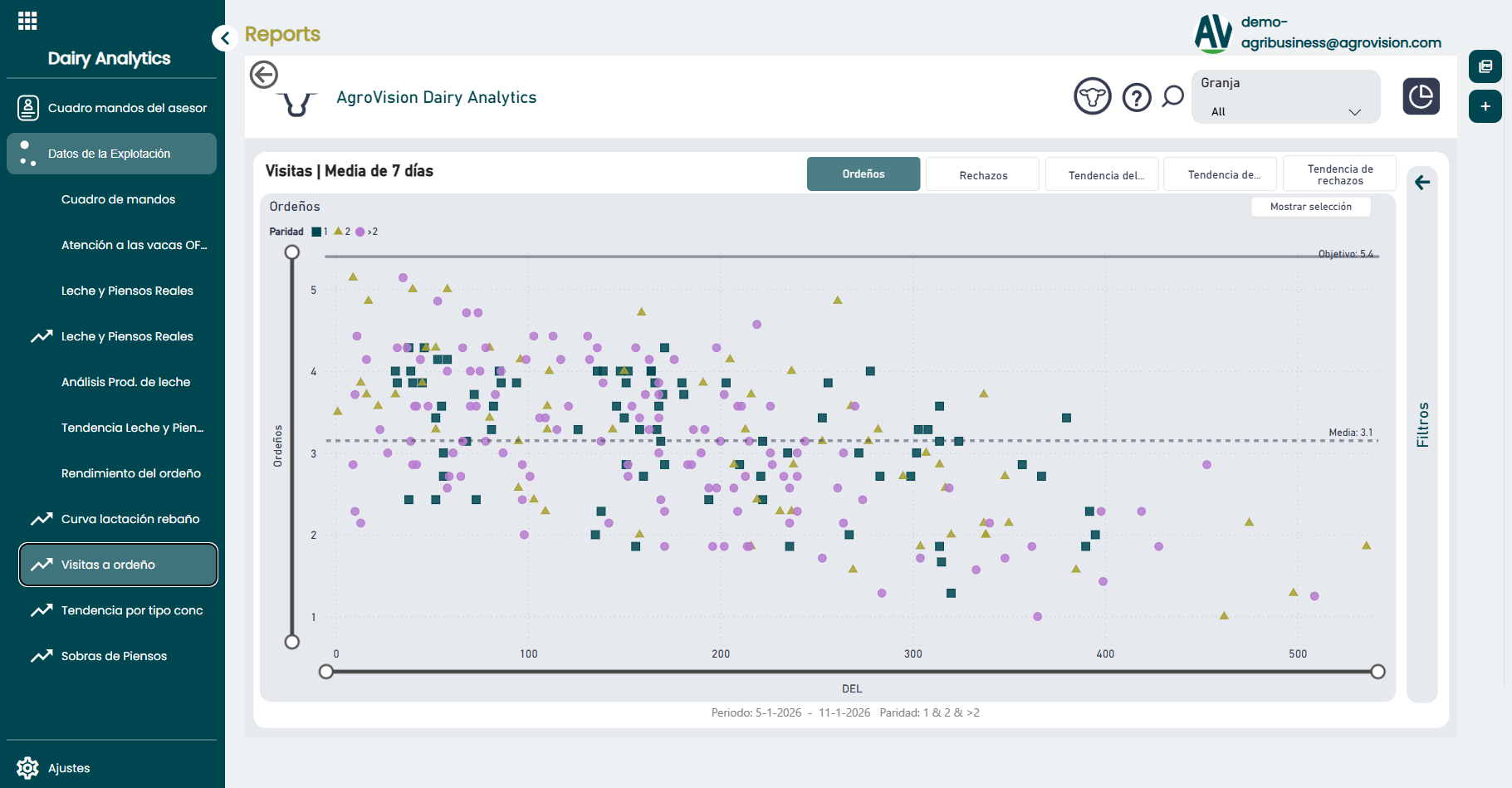Toggle parity 1 legend square

click(316, 232)
